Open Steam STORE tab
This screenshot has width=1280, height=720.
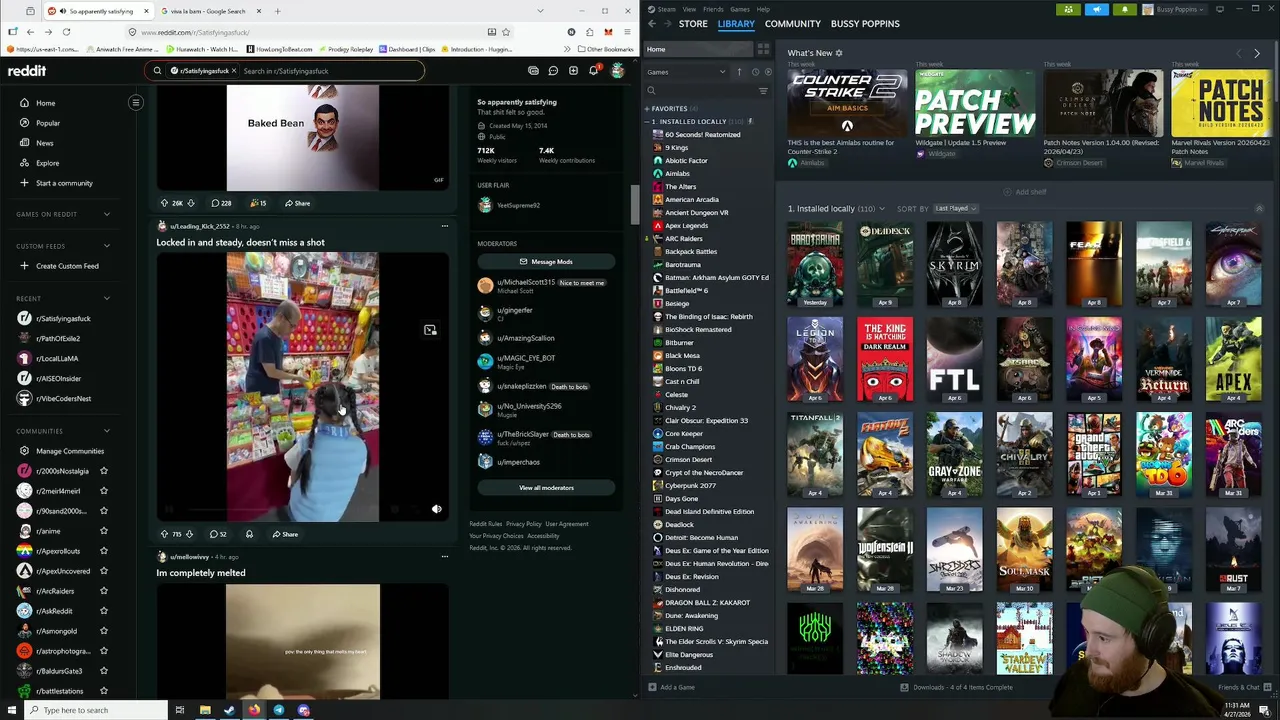point(693,23)
